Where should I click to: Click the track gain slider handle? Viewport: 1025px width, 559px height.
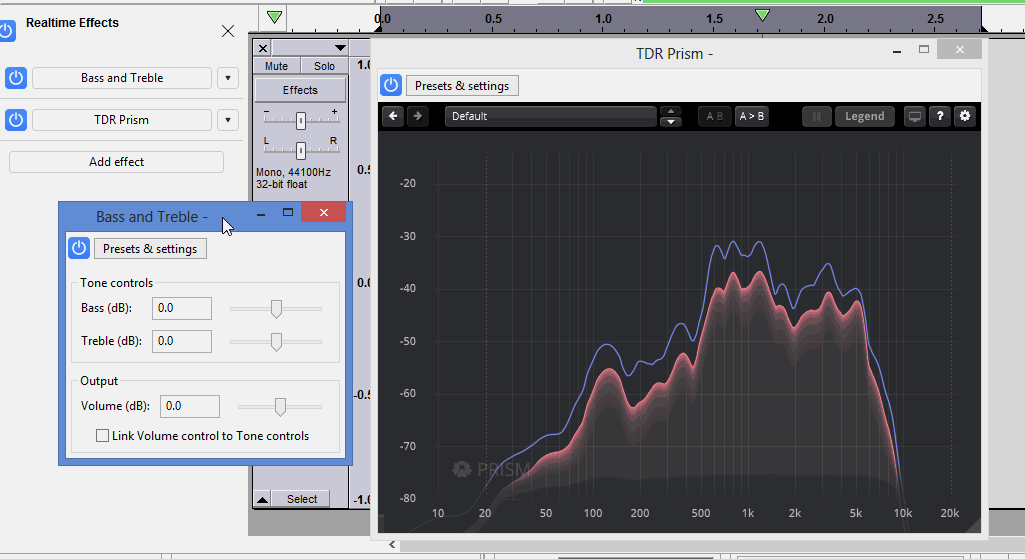pyautogui.click(x=301, y=120)
